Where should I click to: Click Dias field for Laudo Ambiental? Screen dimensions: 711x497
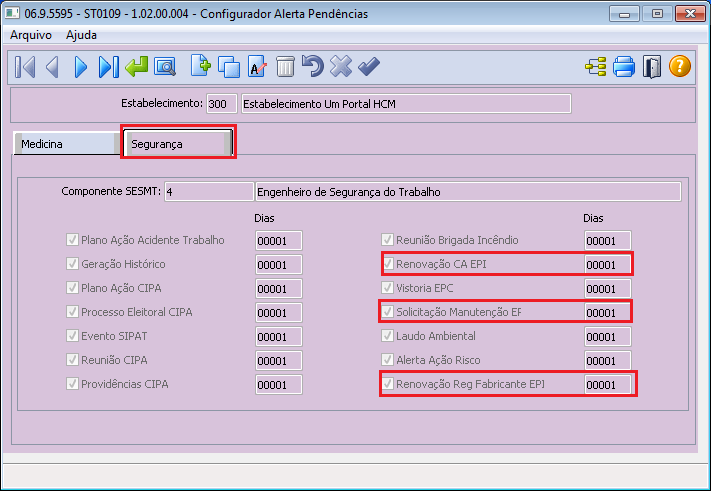607,337
